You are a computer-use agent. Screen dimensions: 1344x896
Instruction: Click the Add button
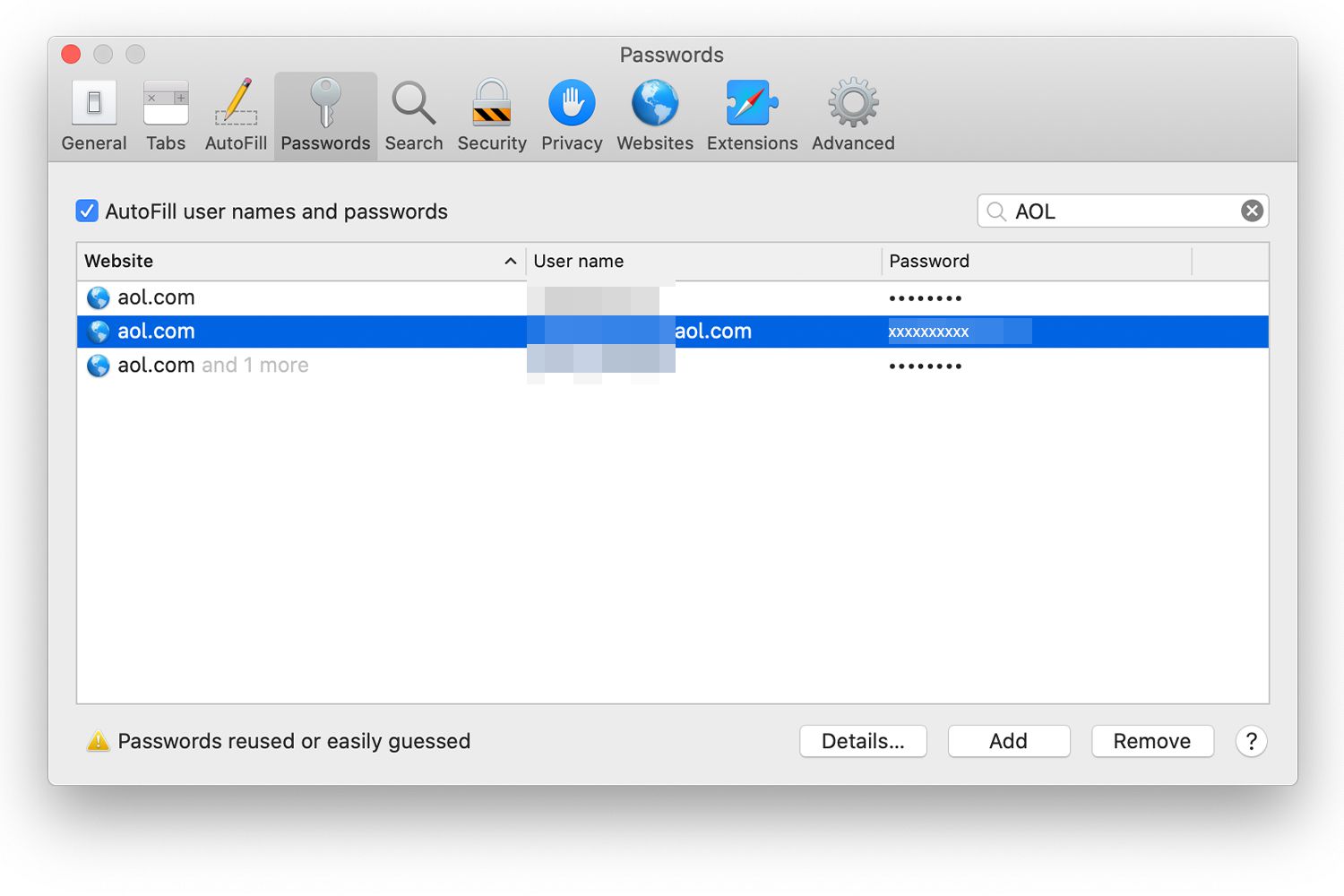1009,741
